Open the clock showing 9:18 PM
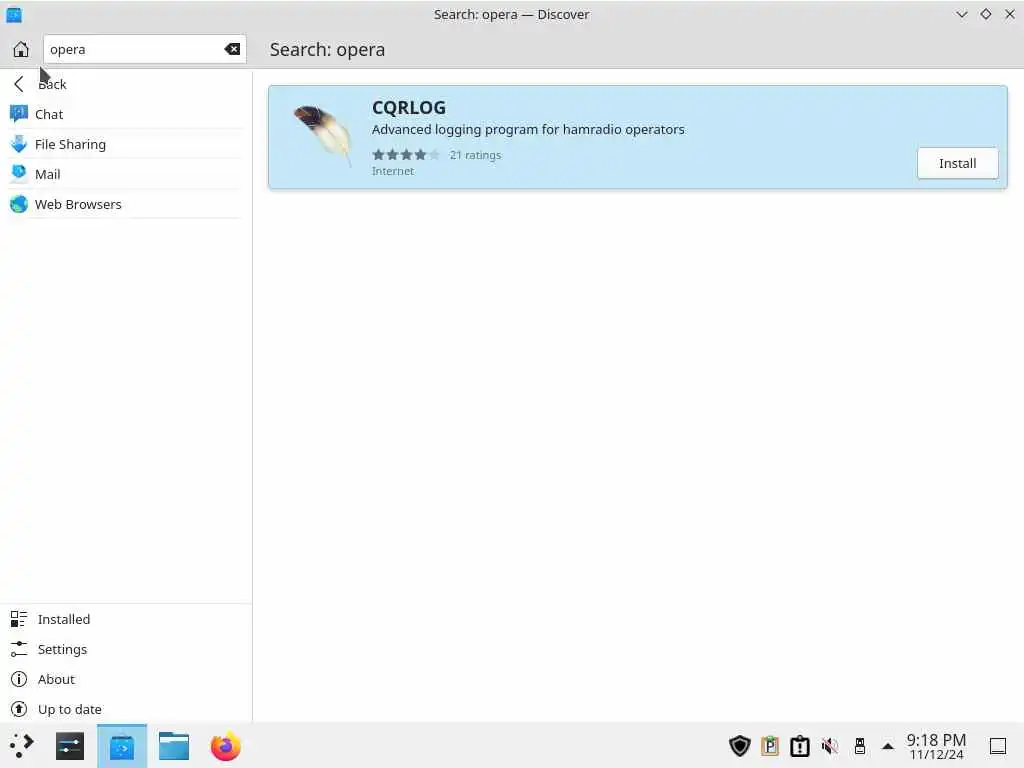The height and width of the screenshot is (768, 1024). [x=936, y=746]
